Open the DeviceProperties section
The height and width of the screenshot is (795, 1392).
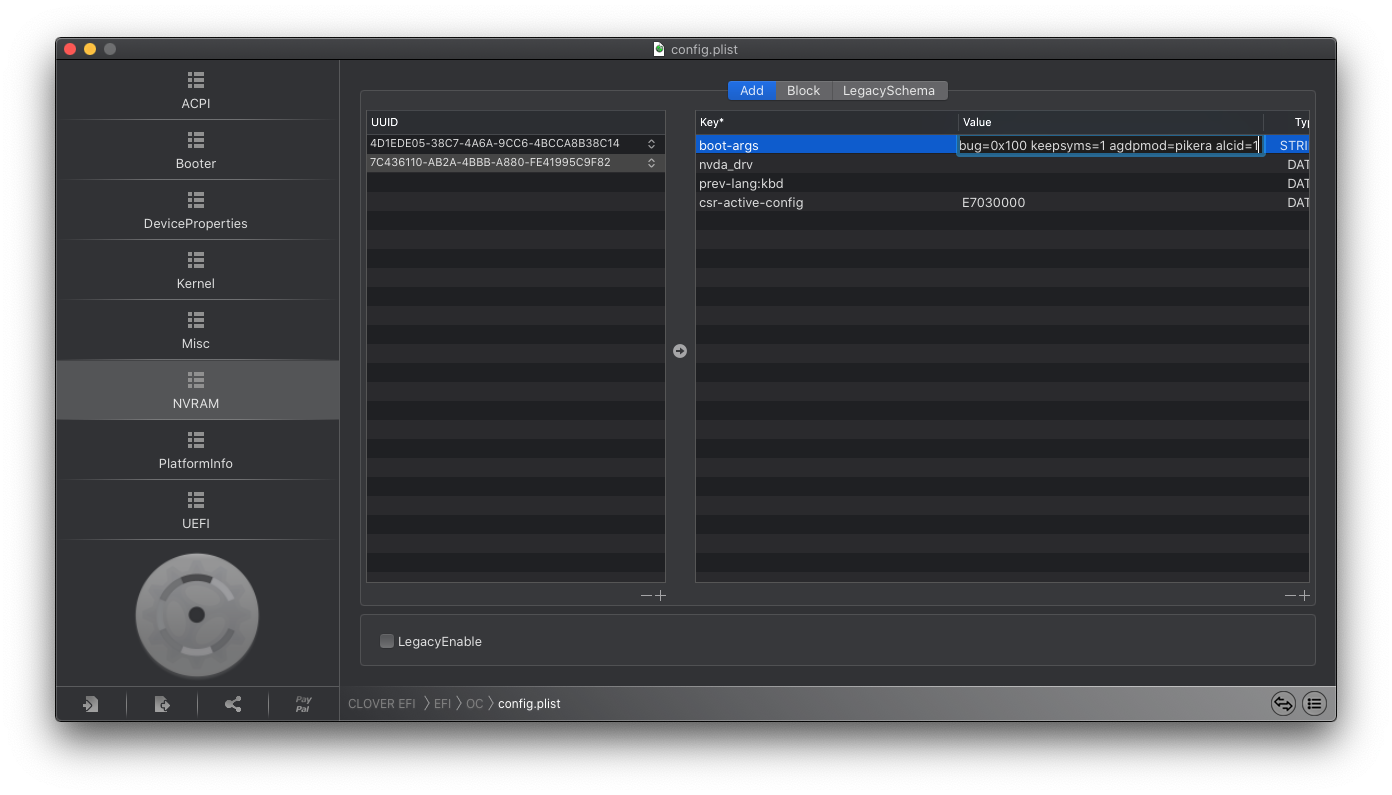196,210
